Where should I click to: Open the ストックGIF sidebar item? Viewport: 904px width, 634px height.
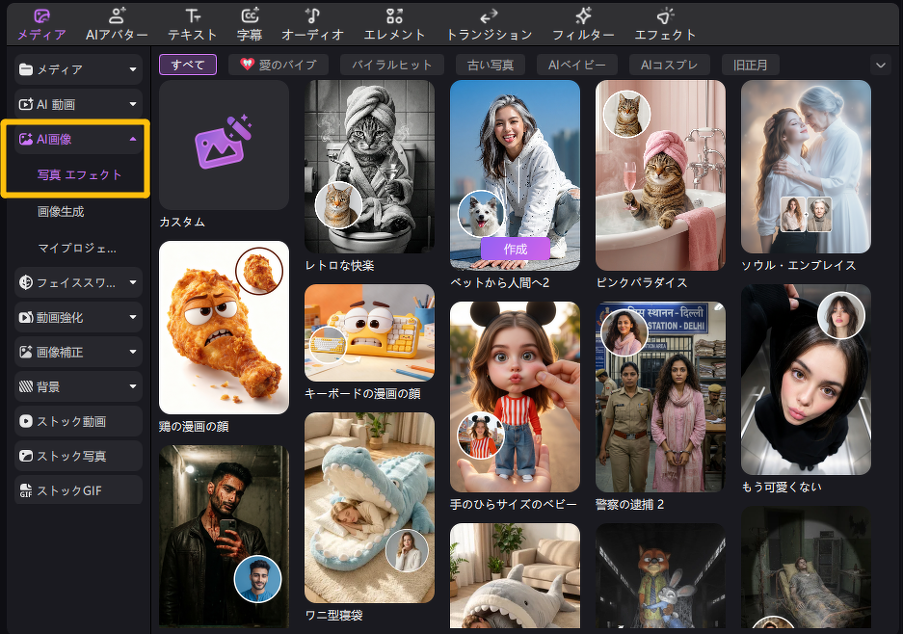(78, 491)
